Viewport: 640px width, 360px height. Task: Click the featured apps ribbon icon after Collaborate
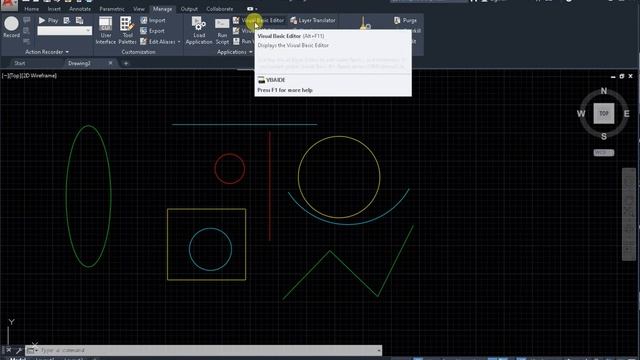pos(250,9)
